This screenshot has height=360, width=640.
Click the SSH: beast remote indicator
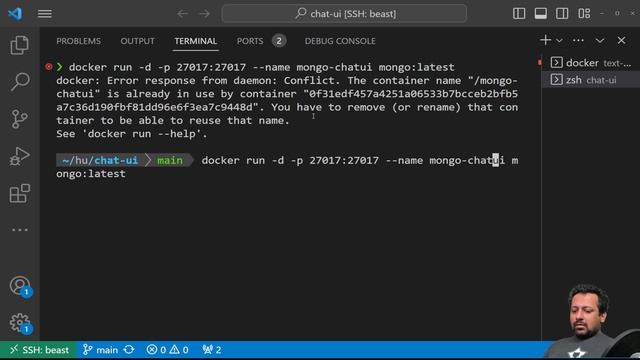coord(38,350)
